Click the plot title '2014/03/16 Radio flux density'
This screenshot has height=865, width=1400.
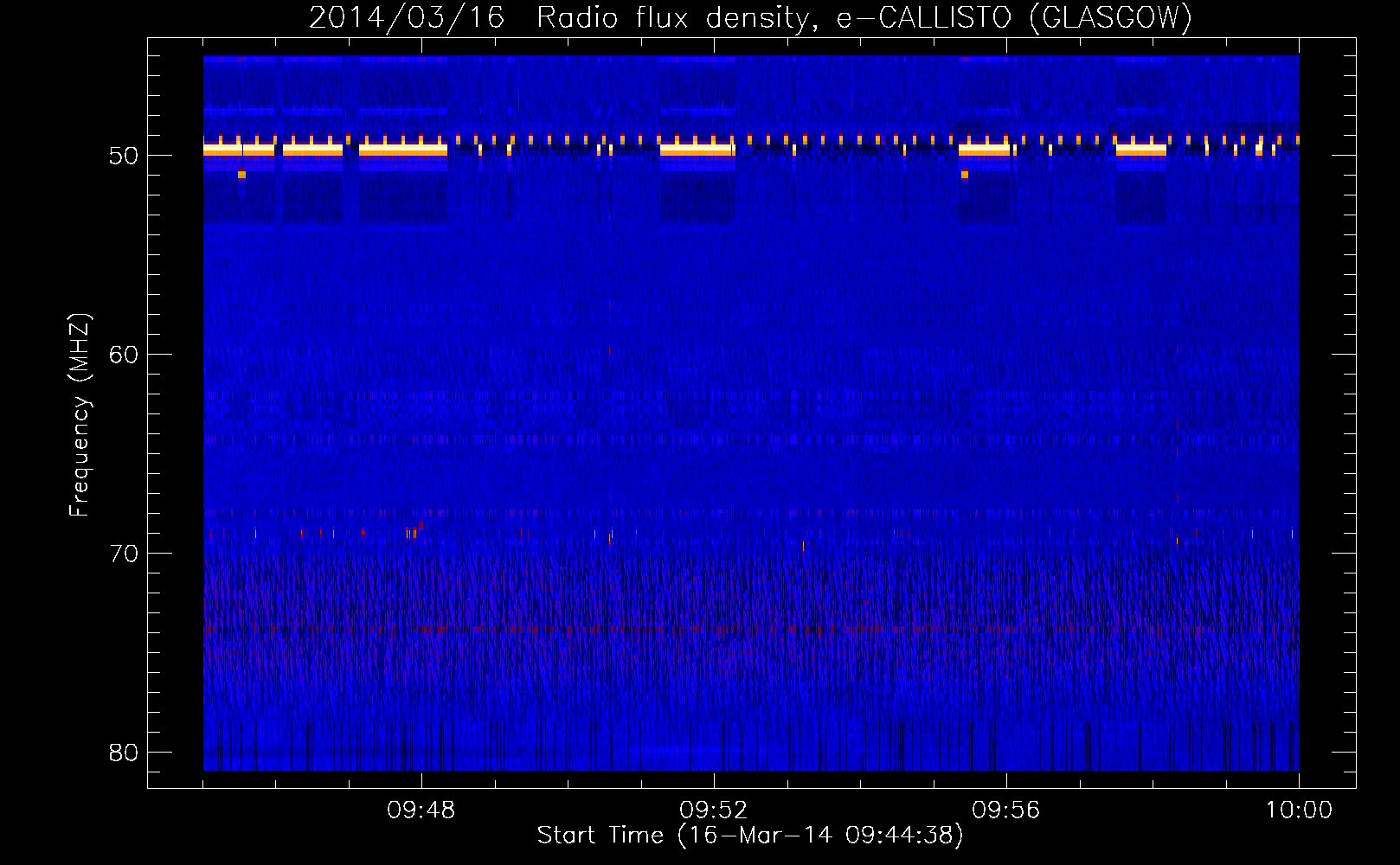coord(751,17)
